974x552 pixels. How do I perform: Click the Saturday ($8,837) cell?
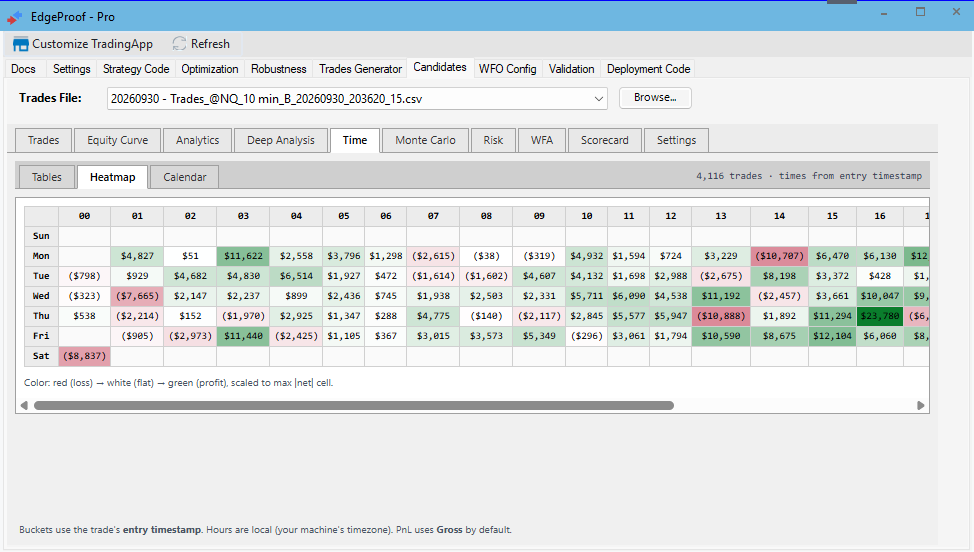point(84,356)
